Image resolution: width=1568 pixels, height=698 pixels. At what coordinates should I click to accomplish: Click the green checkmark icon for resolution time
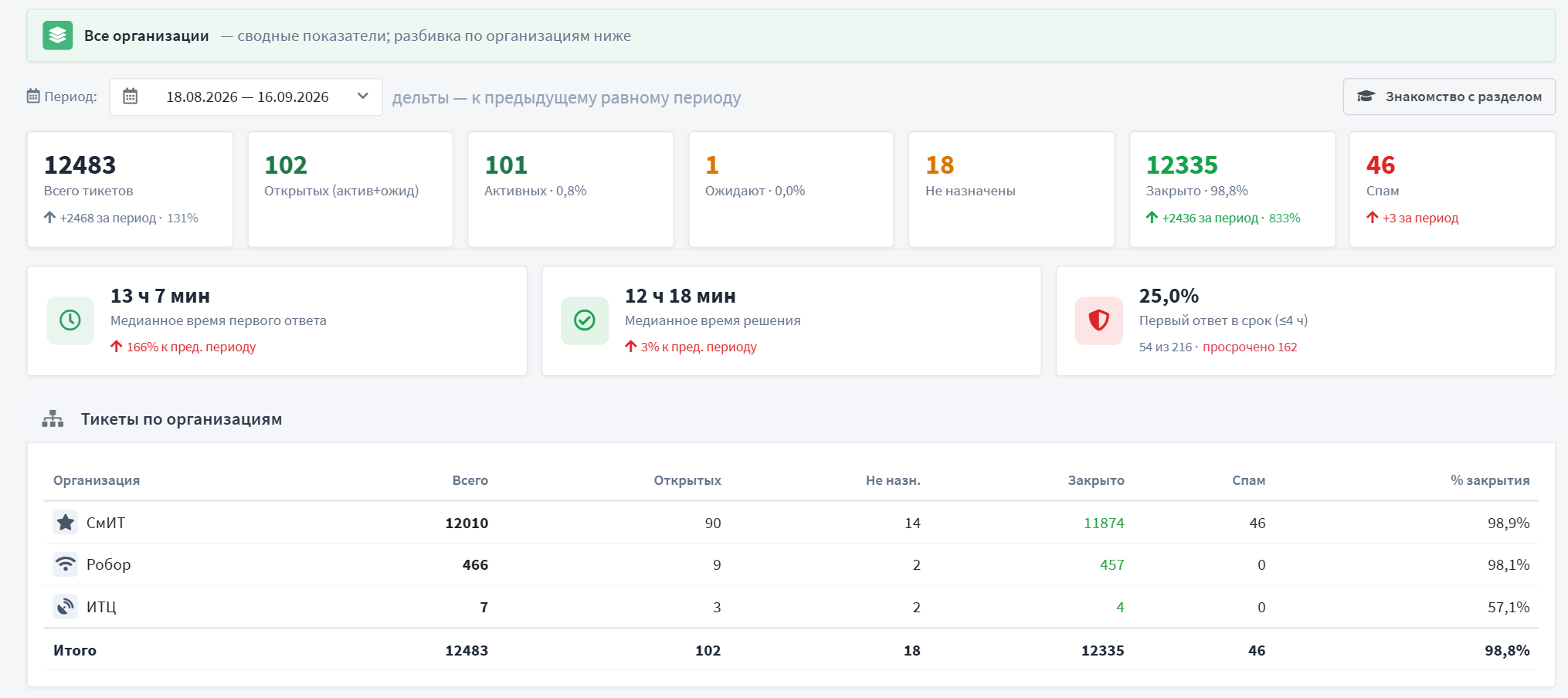pos(585,320)
